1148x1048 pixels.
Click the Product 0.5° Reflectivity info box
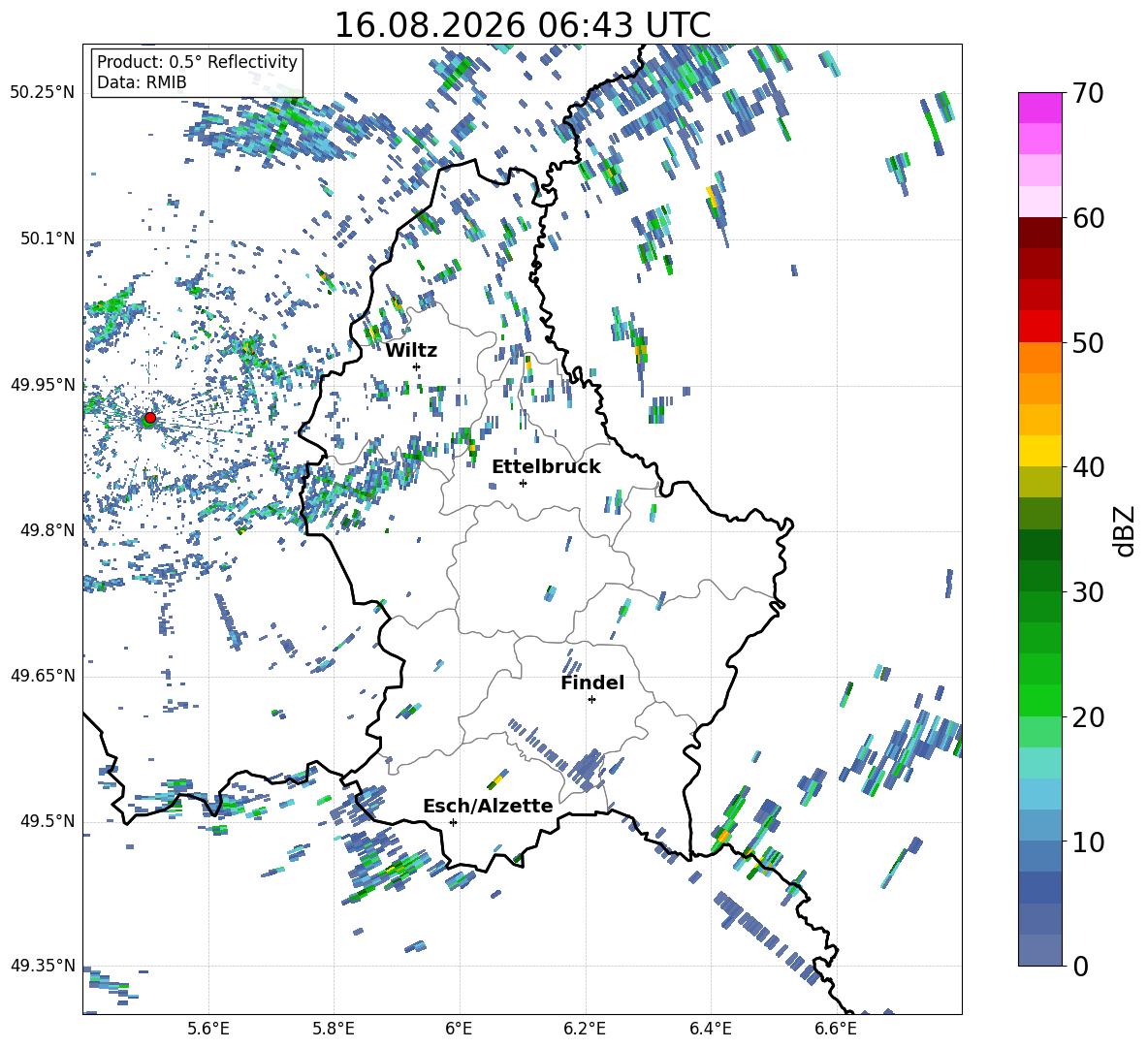197,72
